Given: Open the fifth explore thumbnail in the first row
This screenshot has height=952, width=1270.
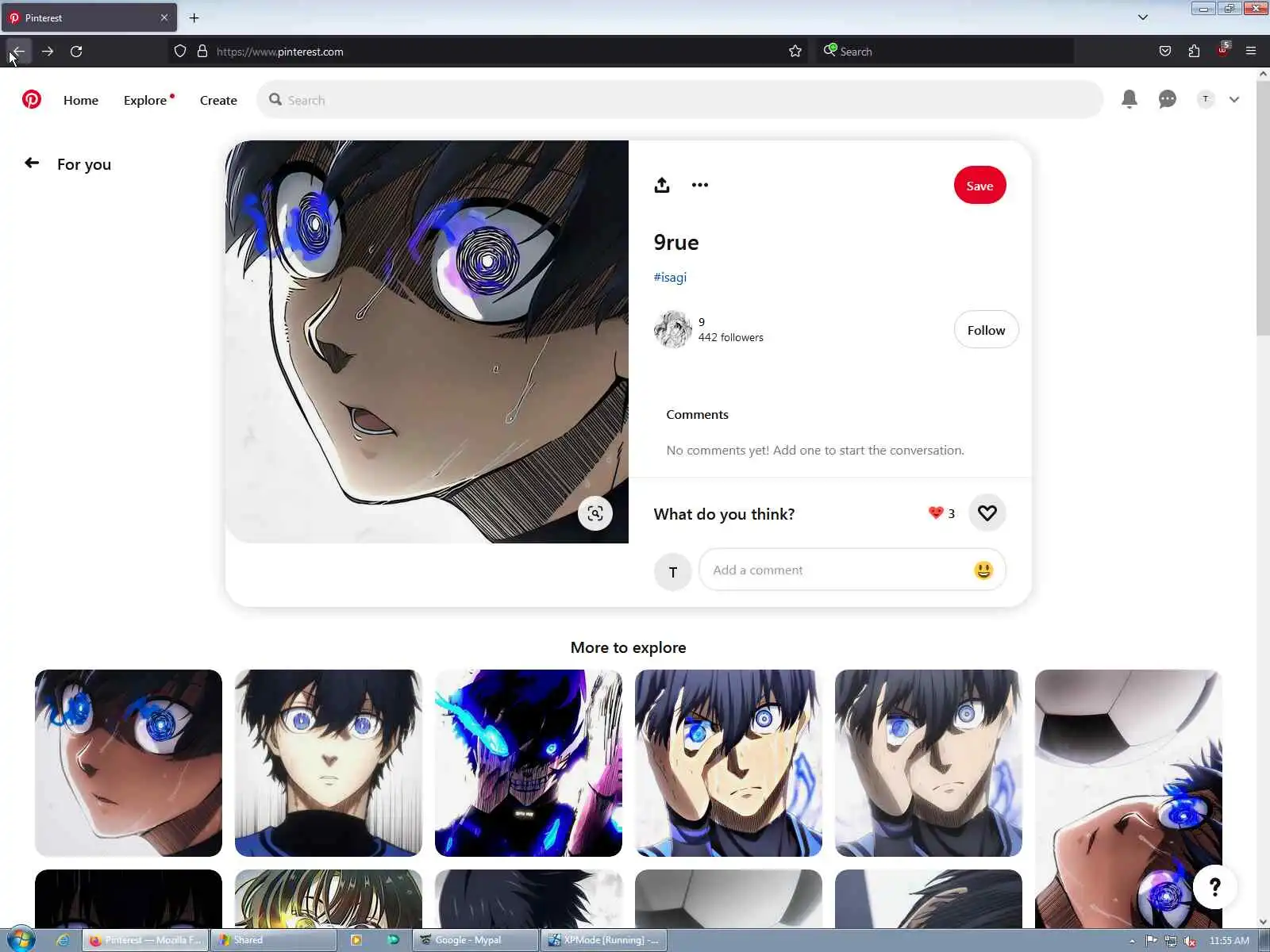Looking at the screenshot, I should (x=929, y=763).
